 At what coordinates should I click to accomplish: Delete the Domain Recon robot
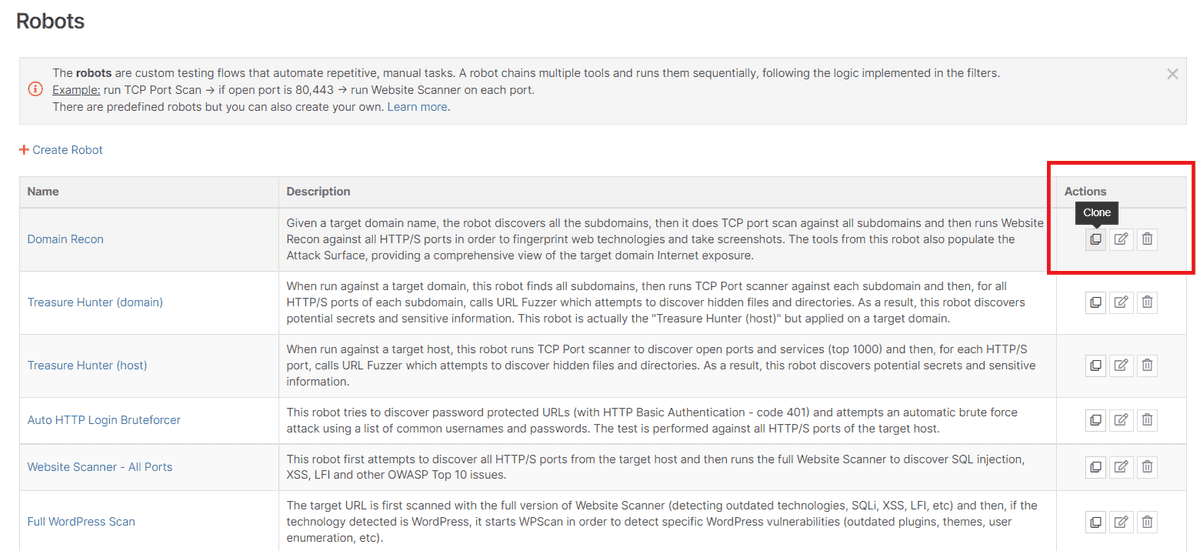(x=1147, y=239)
